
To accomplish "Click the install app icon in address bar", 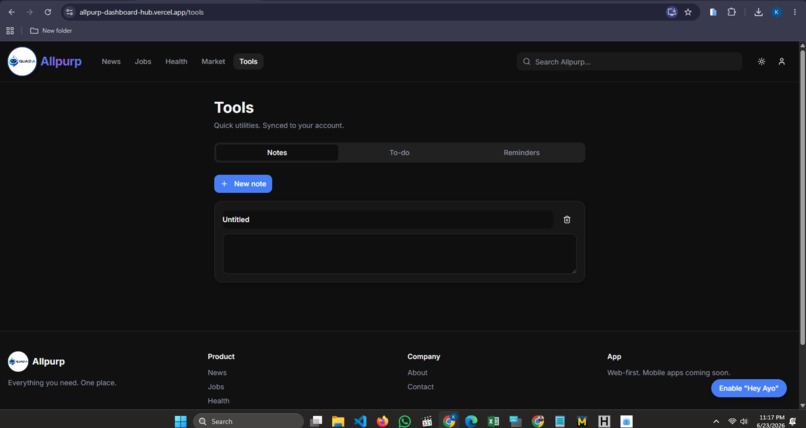I will pos(671,12).
